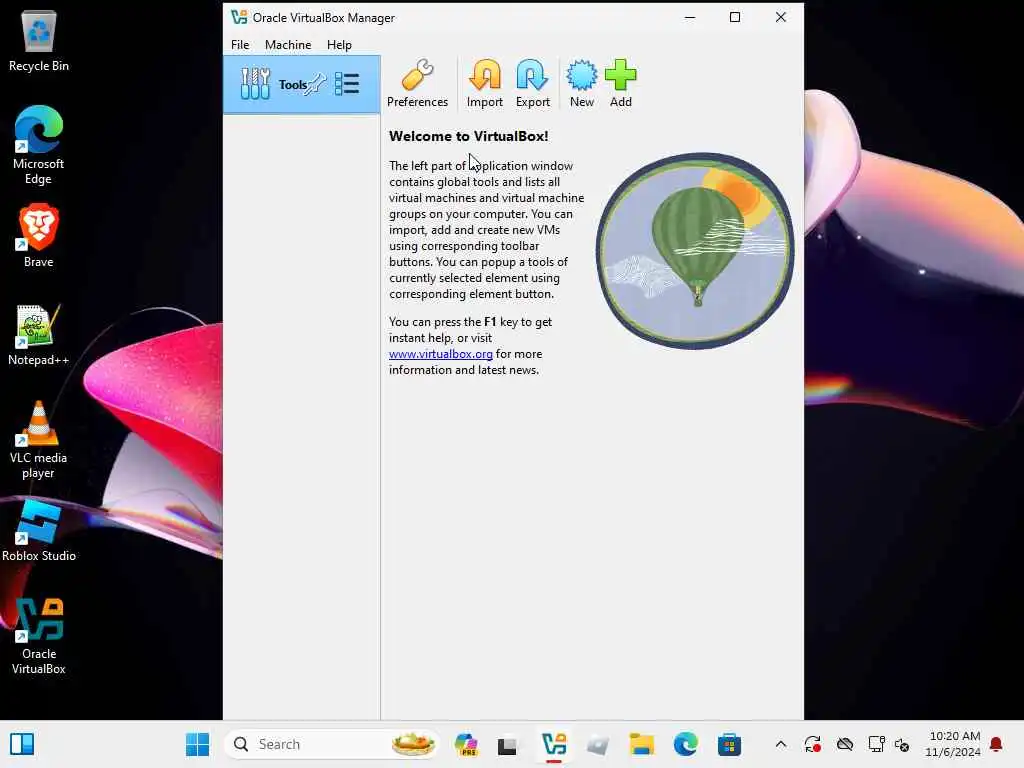Screen dimensions: 1024x768
Task: Open the File menu
Action: (240, 44)
